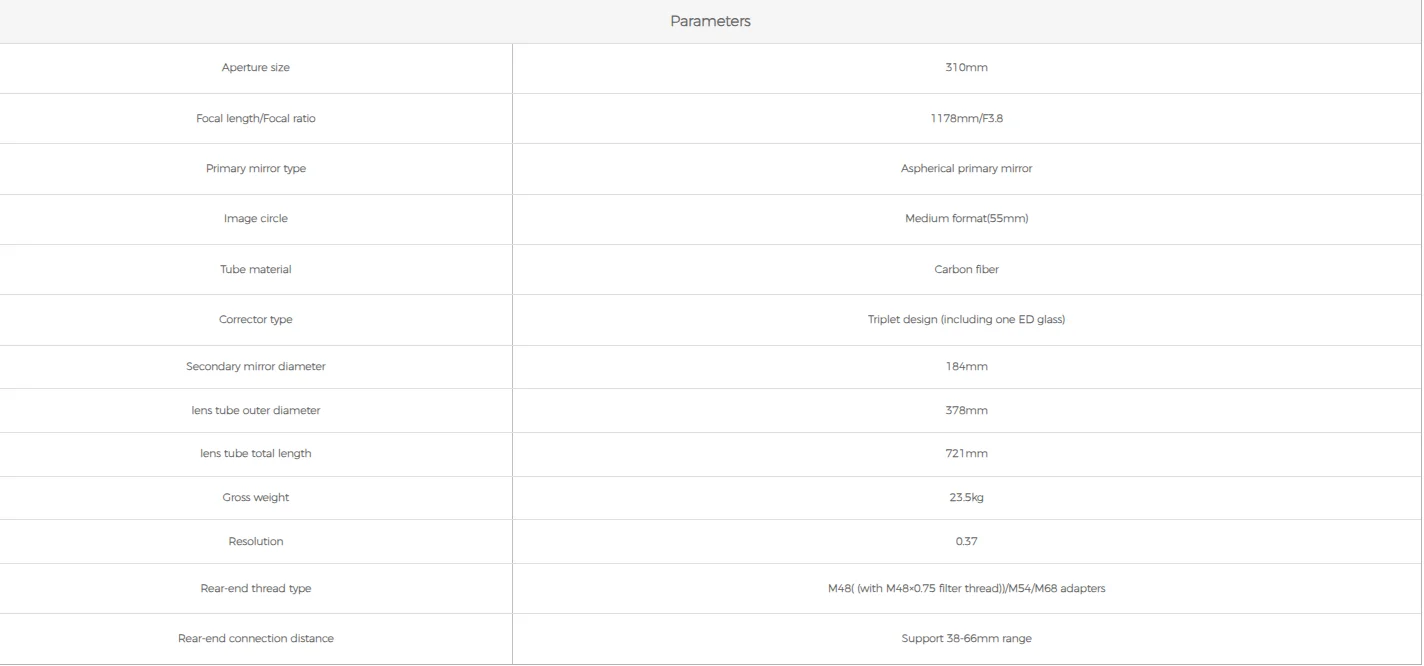1424x666 pixels.
Task: Click the Carbon fiber value
Action: [966, 270]
